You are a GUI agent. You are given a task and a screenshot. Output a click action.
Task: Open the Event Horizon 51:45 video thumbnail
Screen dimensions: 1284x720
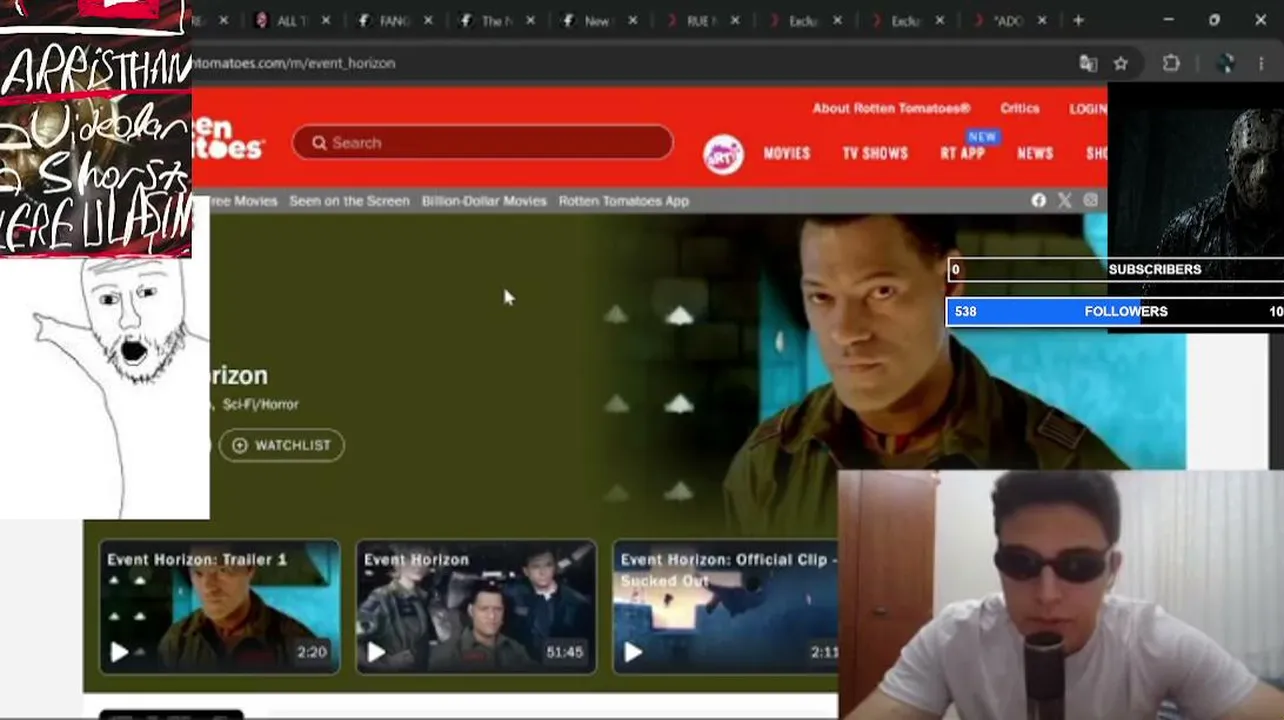click(x=476, y=607)
